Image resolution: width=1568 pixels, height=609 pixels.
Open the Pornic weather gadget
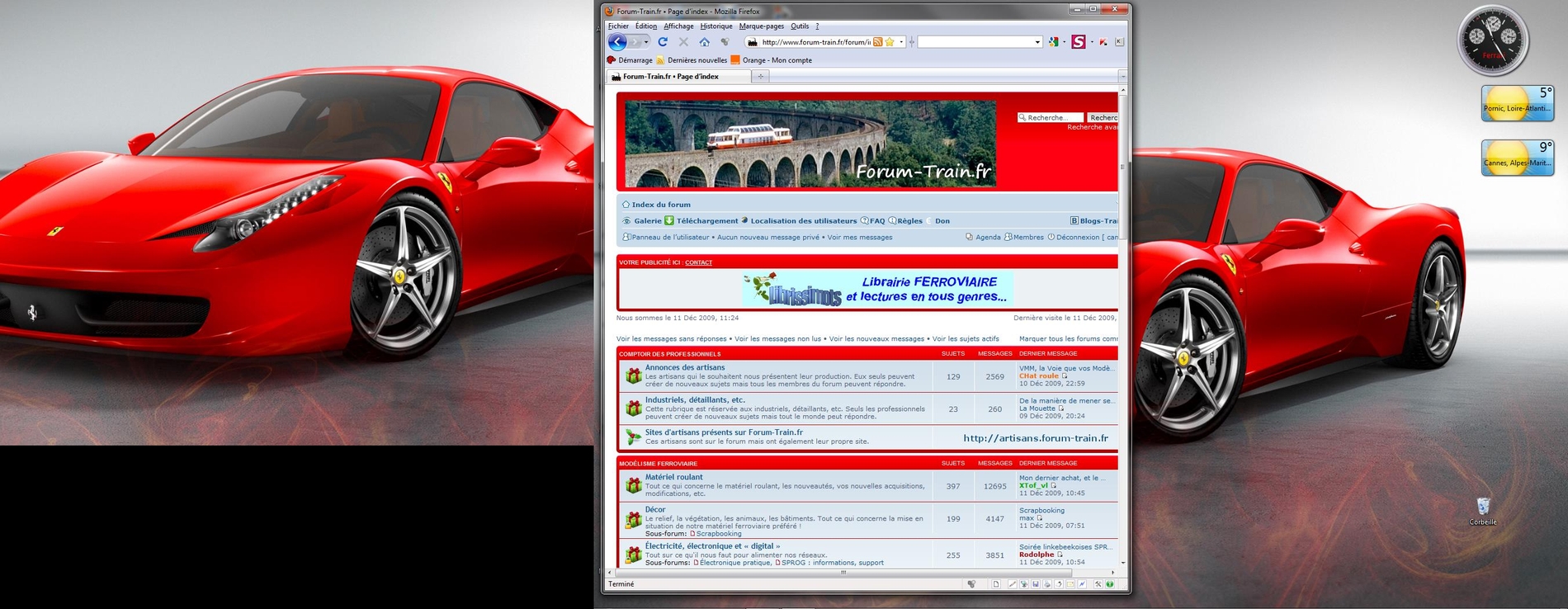point(1518,103)
